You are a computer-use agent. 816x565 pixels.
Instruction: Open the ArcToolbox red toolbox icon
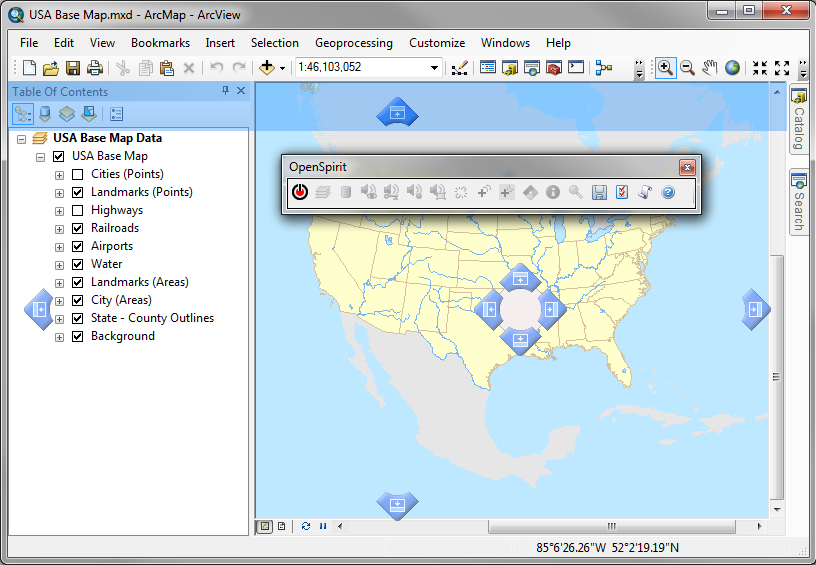tap(554, 68)
